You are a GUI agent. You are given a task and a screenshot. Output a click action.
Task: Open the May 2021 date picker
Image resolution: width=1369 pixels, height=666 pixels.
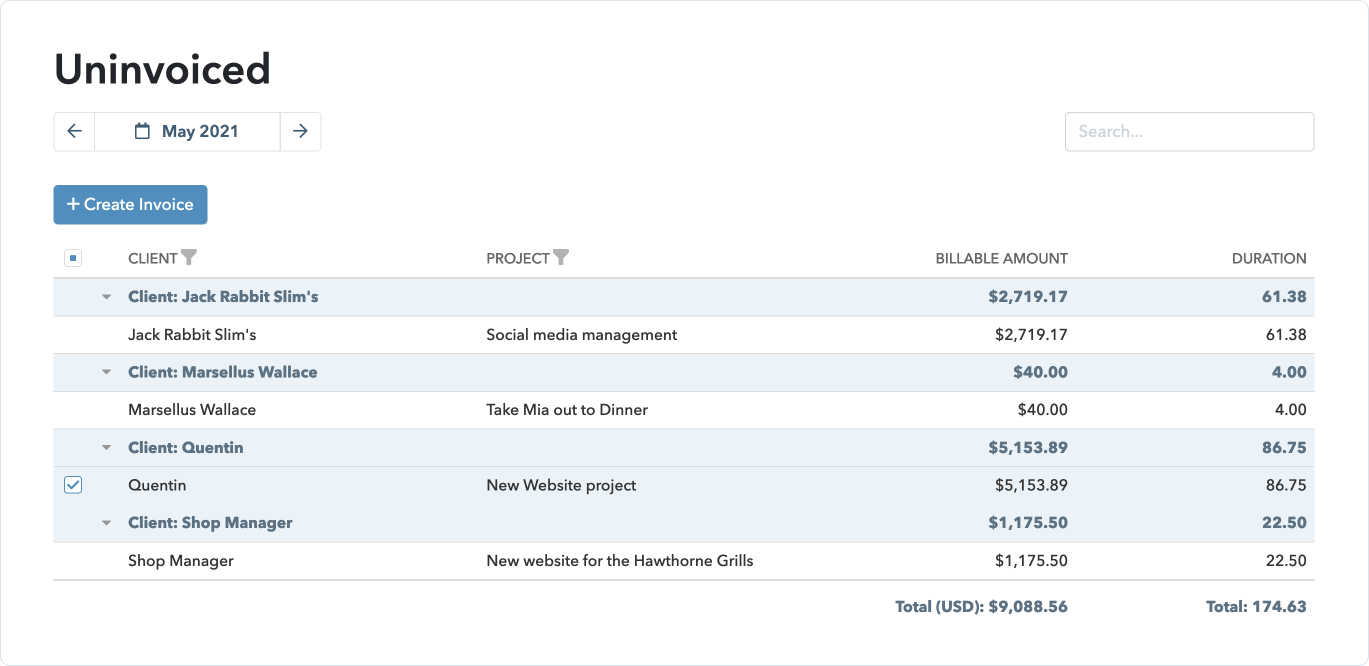point(187,131)
